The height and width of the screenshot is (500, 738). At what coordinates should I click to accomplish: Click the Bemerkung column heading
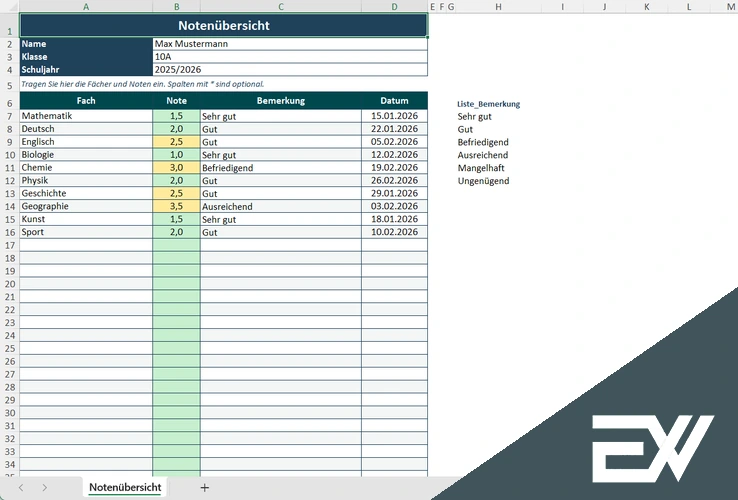[281, 101]
